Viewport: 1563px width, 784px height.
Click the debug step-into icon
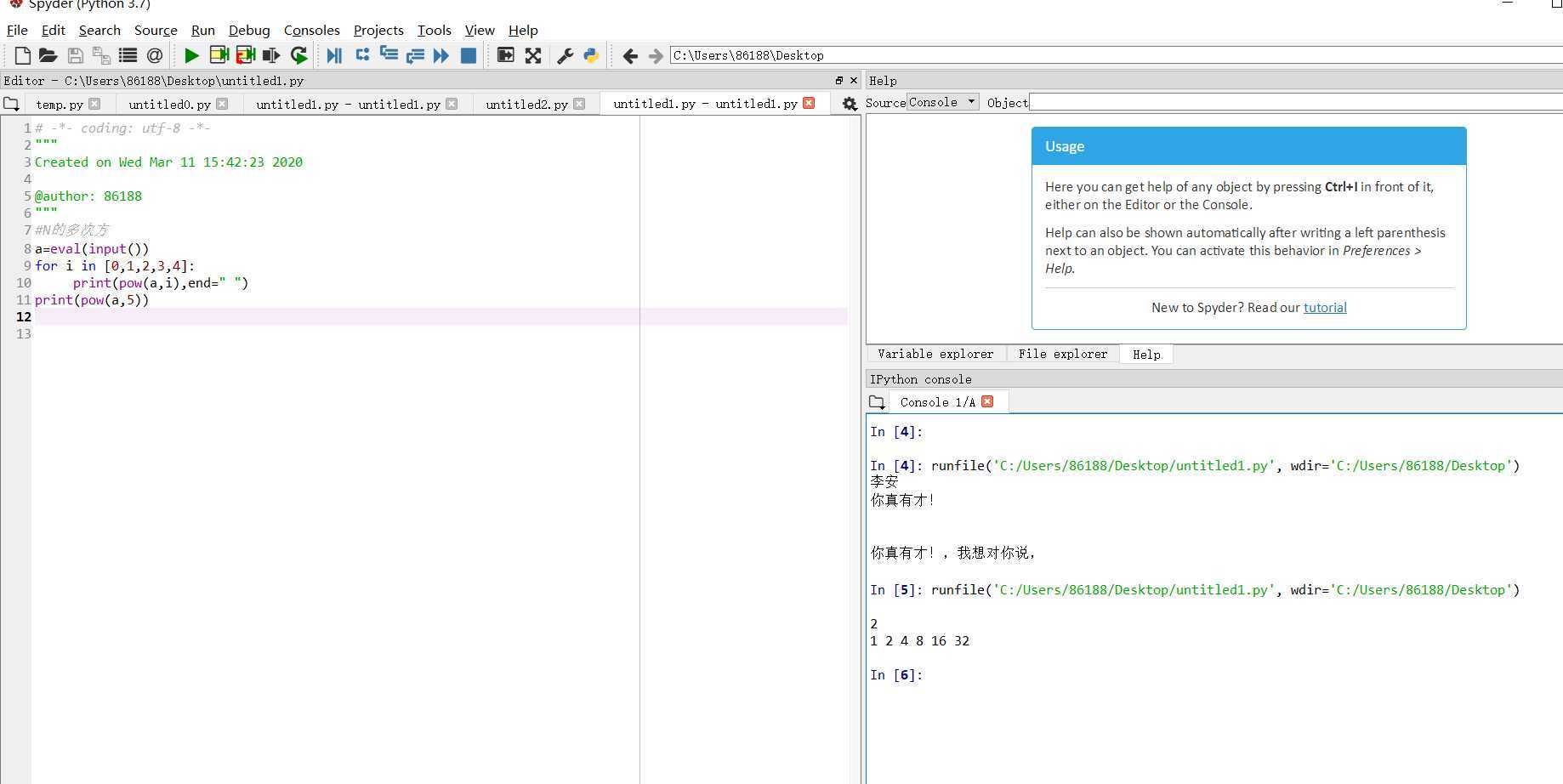[389, 54]
